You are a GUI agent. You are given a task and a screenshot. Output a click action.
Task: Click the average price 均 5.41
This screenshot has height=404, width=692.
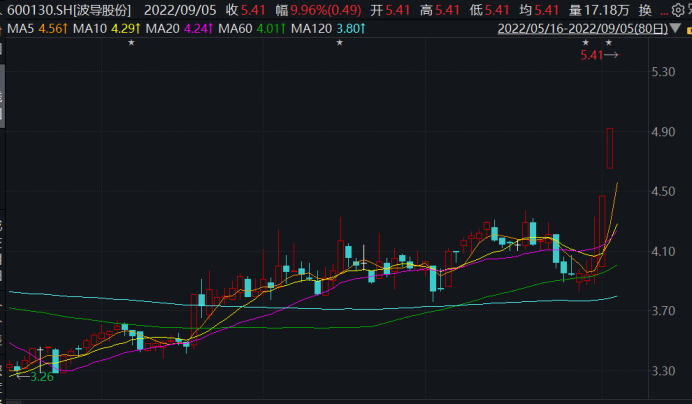pos(539,10)
